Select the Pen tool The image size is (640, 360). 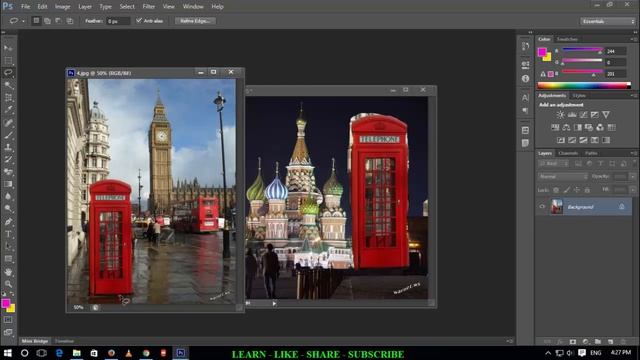pyautogui.click(x=8, y=222)
